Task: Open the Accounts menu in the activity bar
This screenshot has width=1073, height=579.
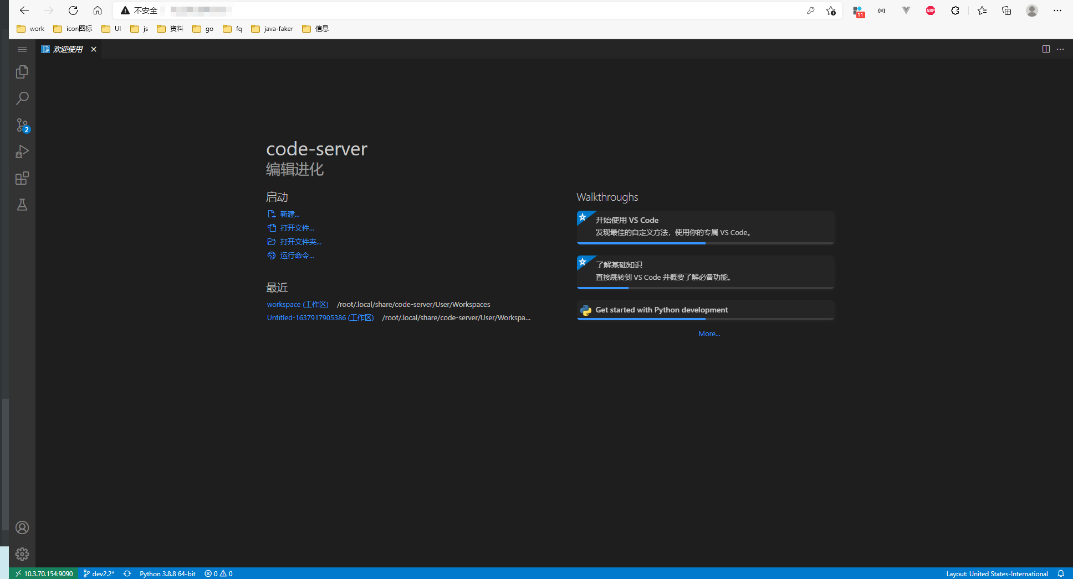Action: click(x=22, y=528)
